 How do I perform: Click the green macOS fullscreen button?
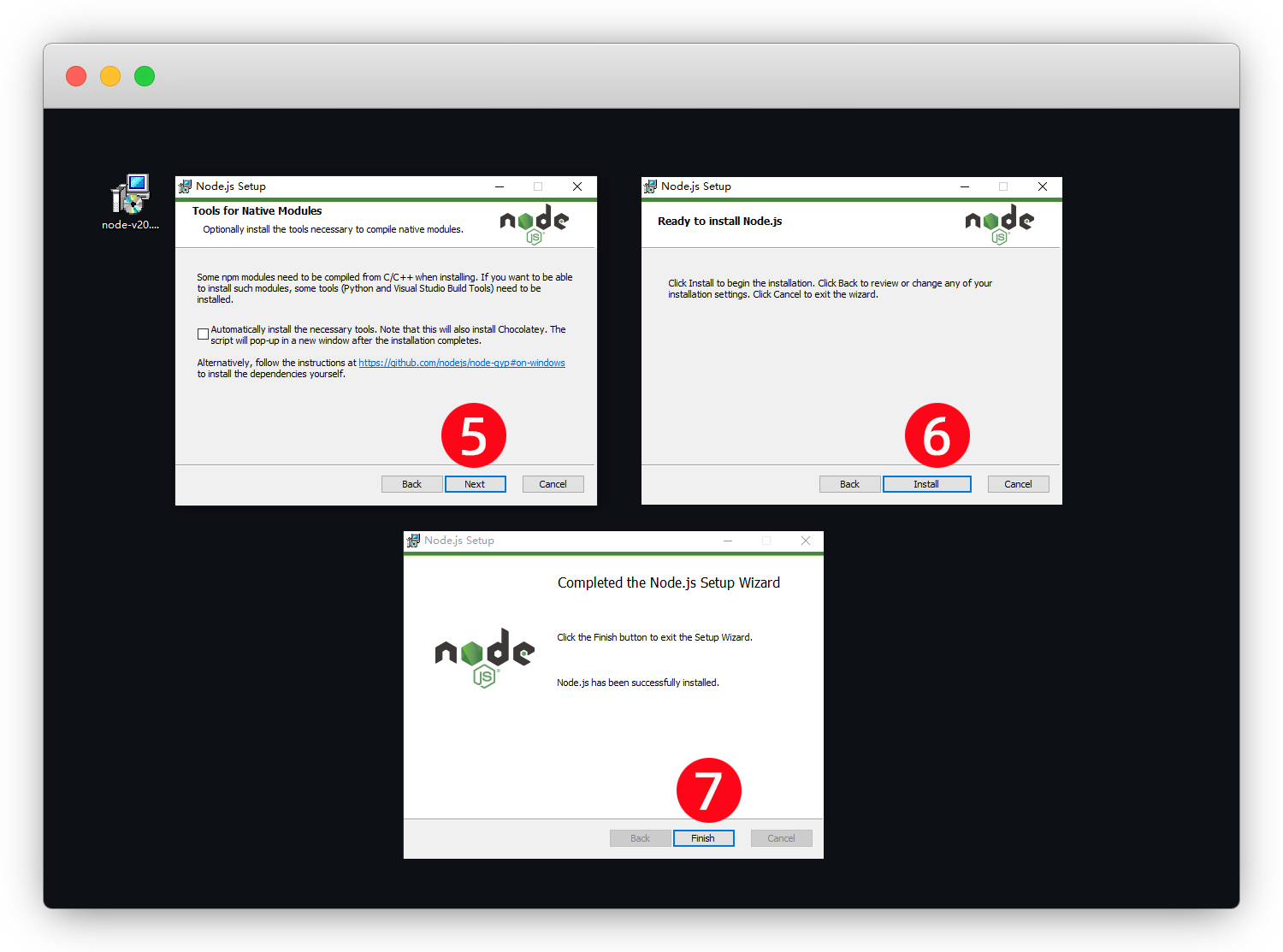point(145,76)
